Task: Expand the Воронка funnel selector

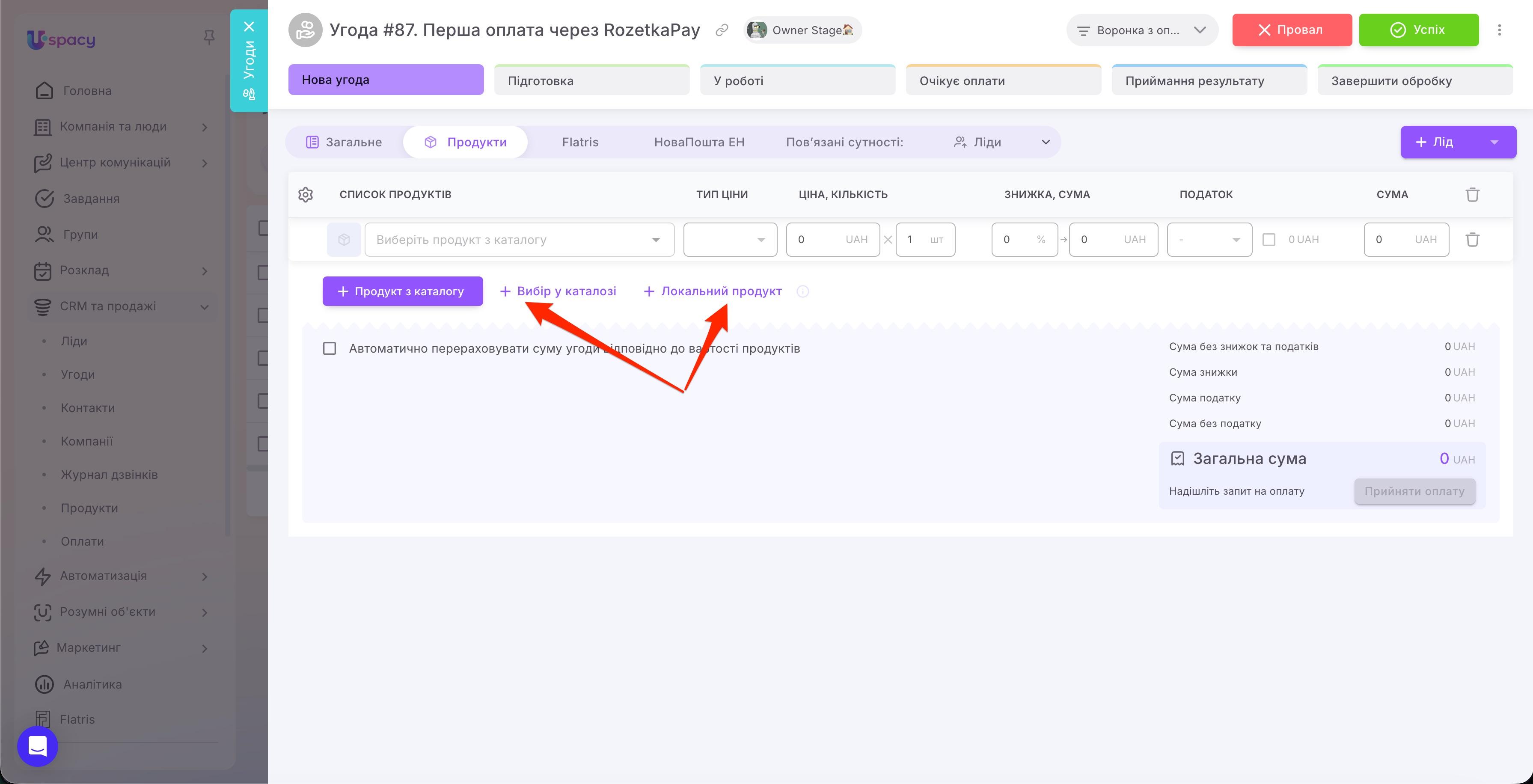Action: (1142, 30)
